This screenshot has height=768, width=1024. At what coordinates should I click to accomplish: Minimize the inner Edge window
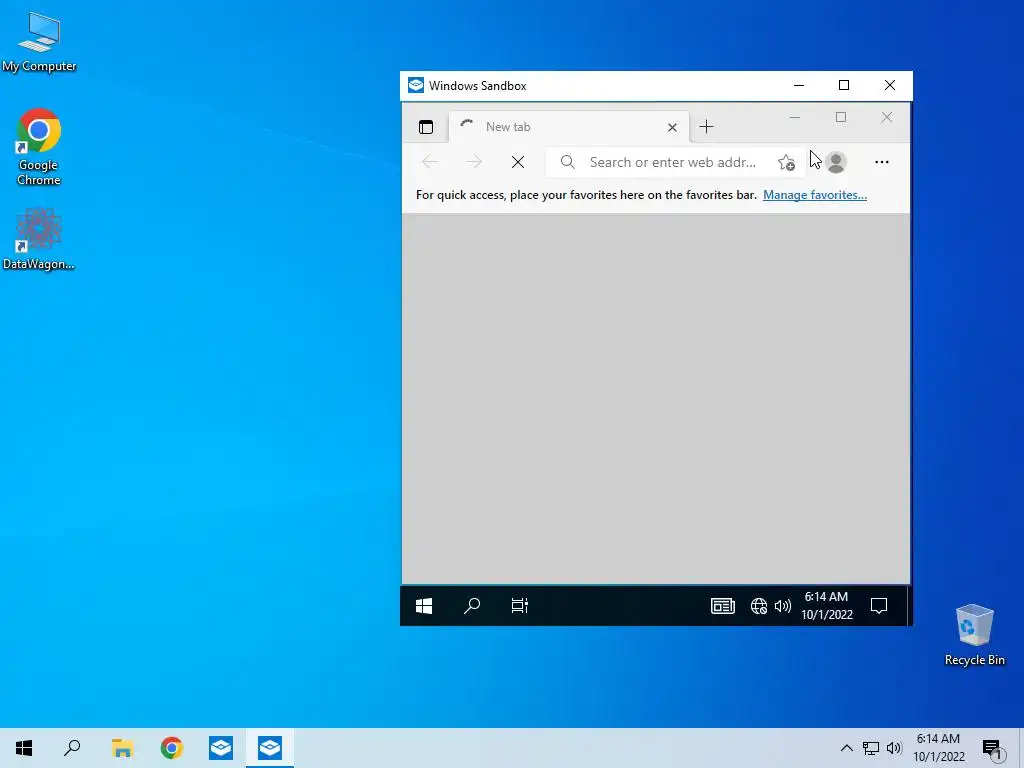coord(795,118)
